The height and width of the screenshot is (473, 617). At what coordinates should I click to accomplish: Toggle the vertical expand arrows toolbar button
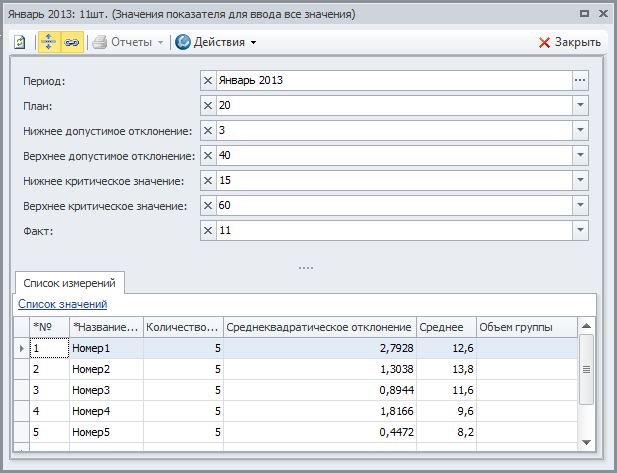click(x=48, y=42)
